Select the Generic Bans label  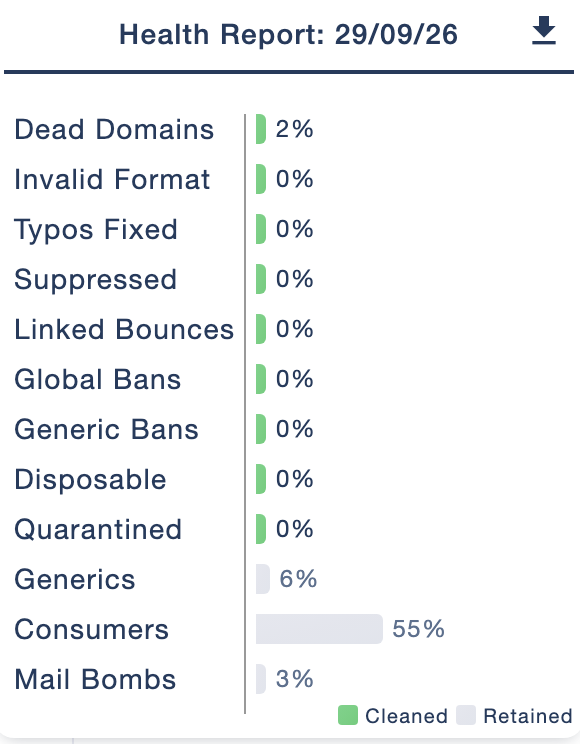[x=106, y=429]
